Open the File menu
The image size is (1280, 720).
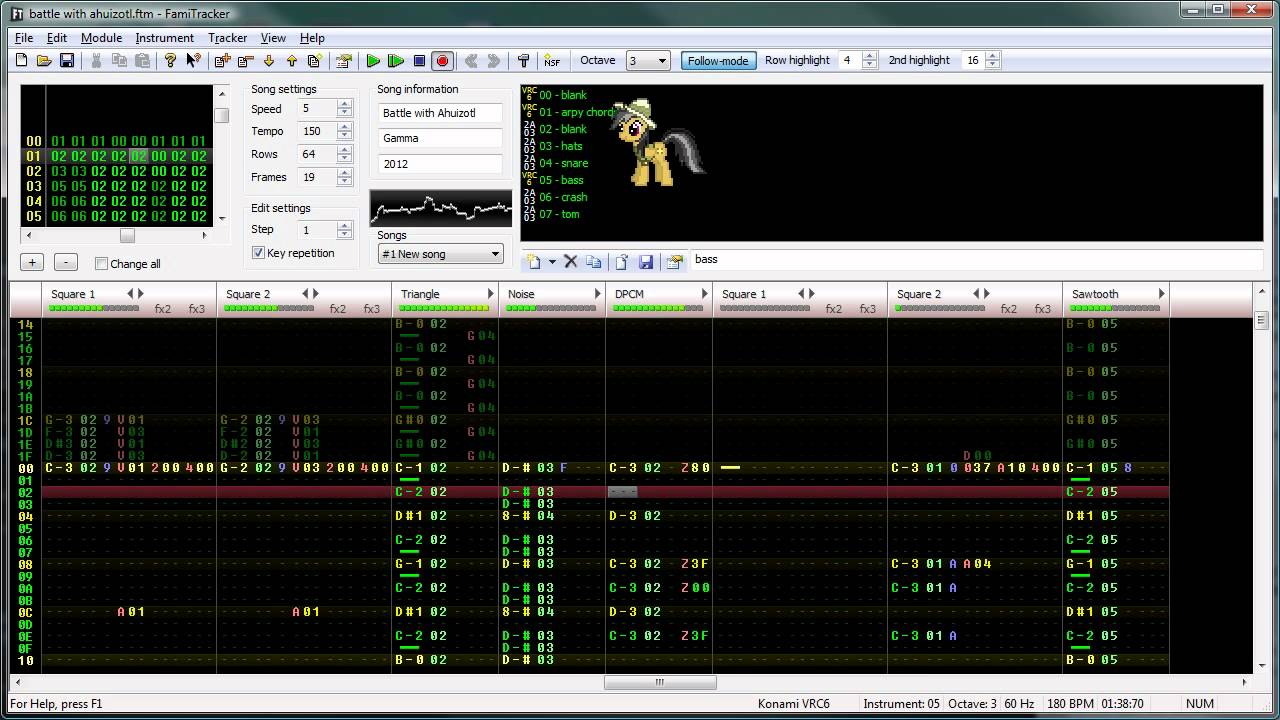coord(24,38)
